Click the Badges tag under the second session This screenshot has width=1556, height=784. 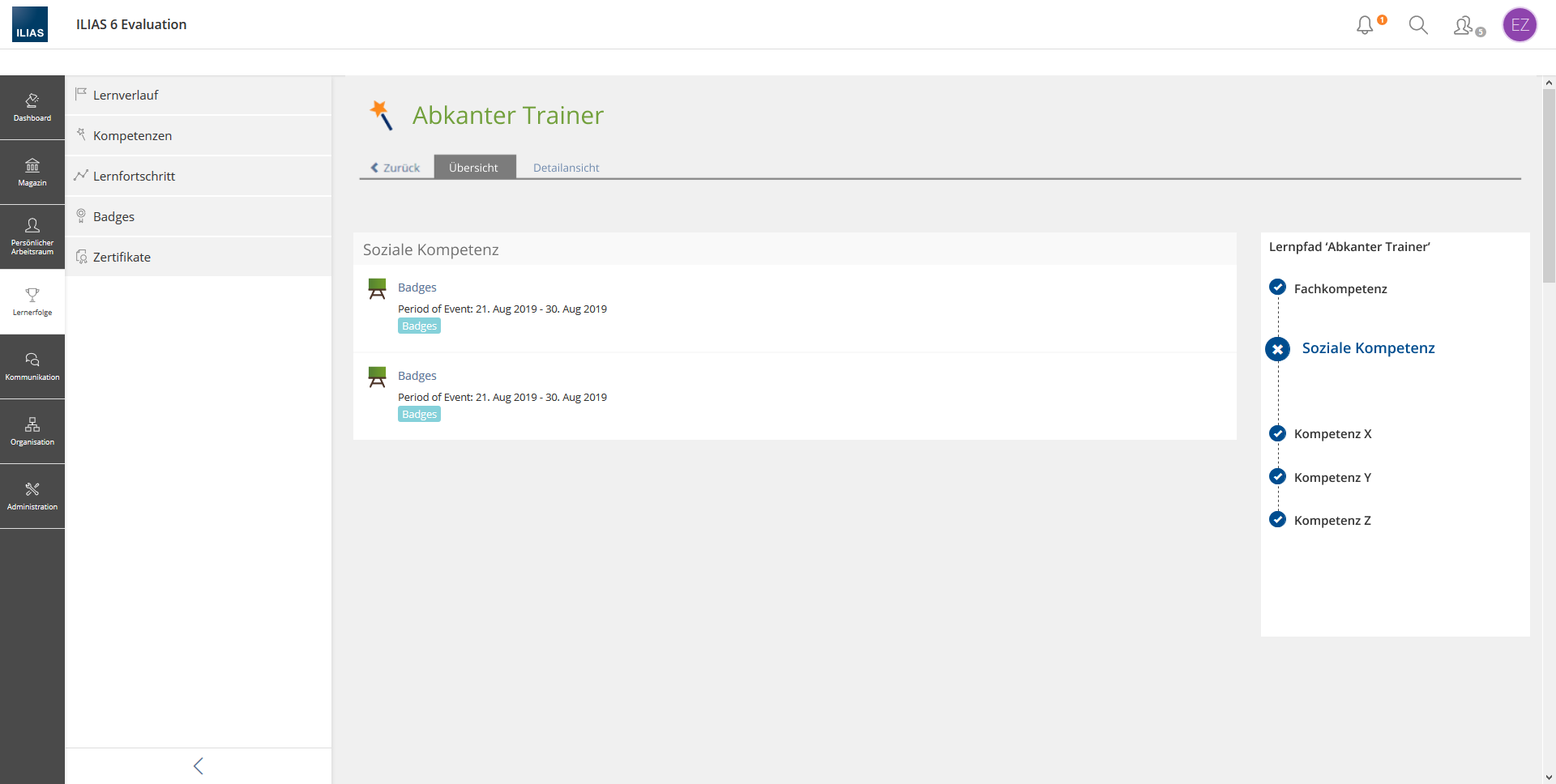[419, 414]
